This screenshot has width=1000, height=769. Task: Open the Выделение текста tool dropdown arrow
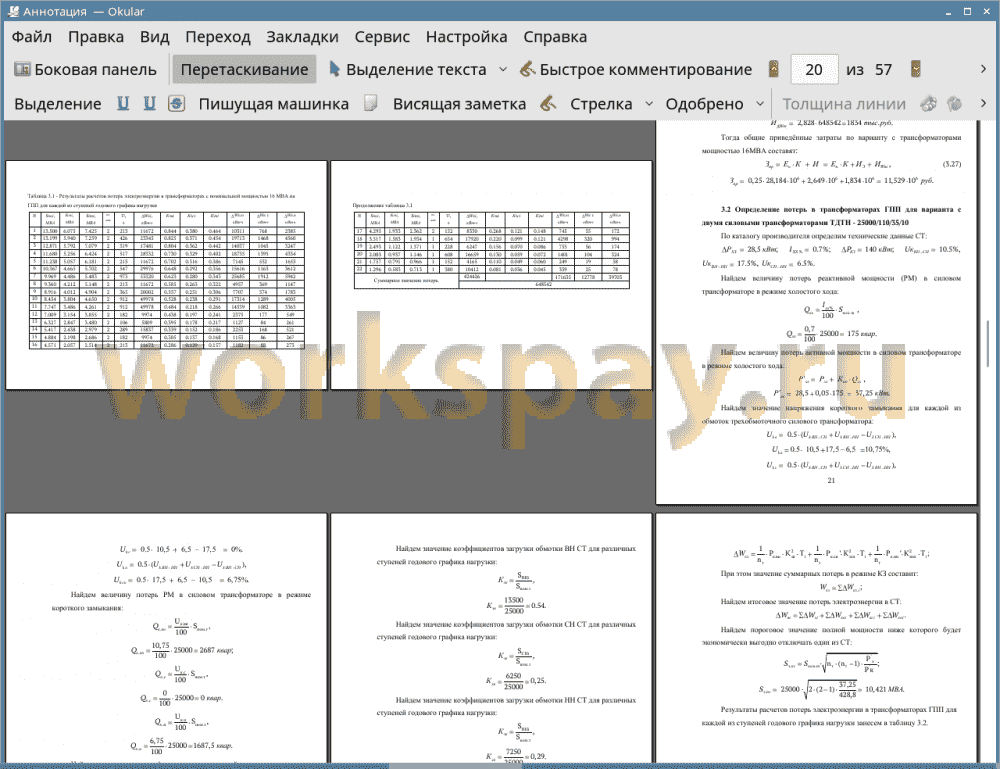coord(503,70)
